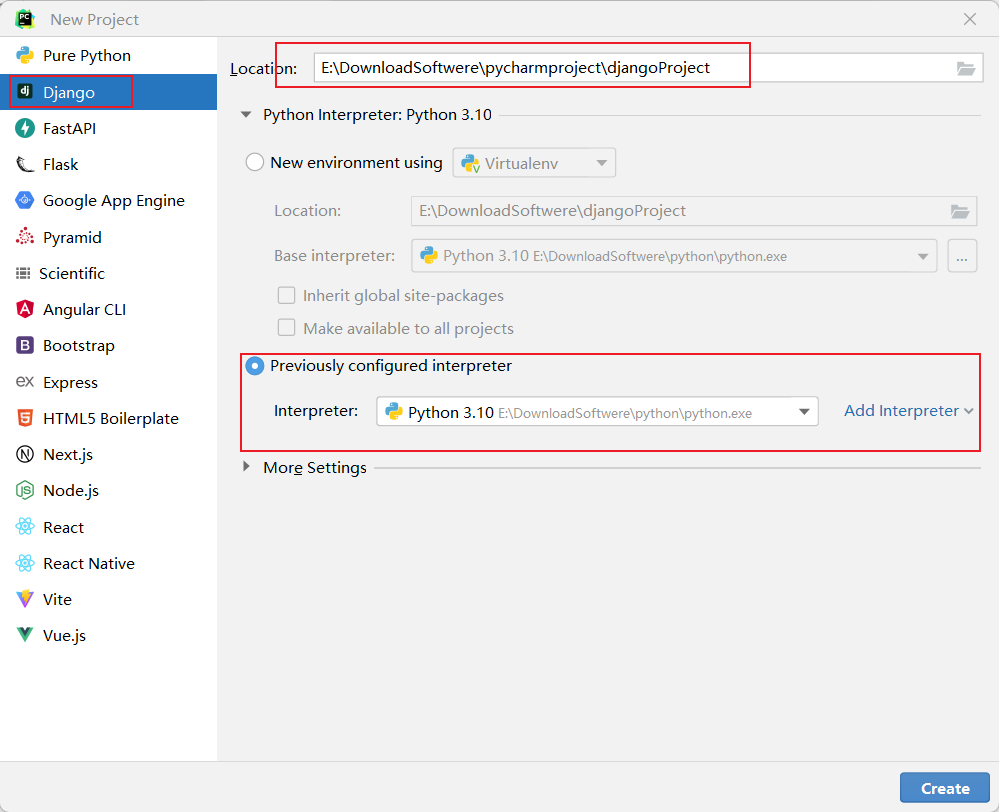Select Angular CLI project type
Viewport: 999px width, 812px height.
click(x=108, y=309)
